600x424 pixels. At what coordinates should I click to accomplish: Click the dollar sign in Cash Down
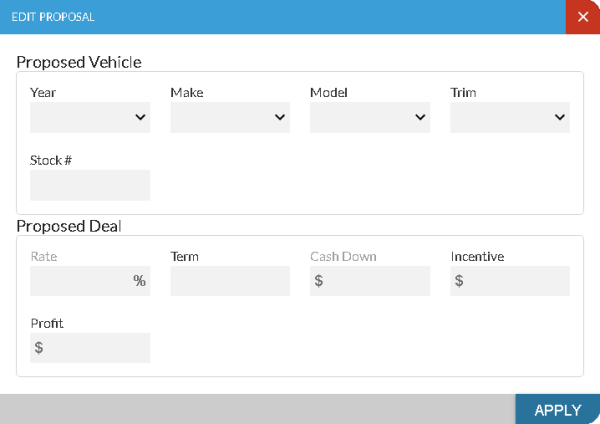point(319,281)
